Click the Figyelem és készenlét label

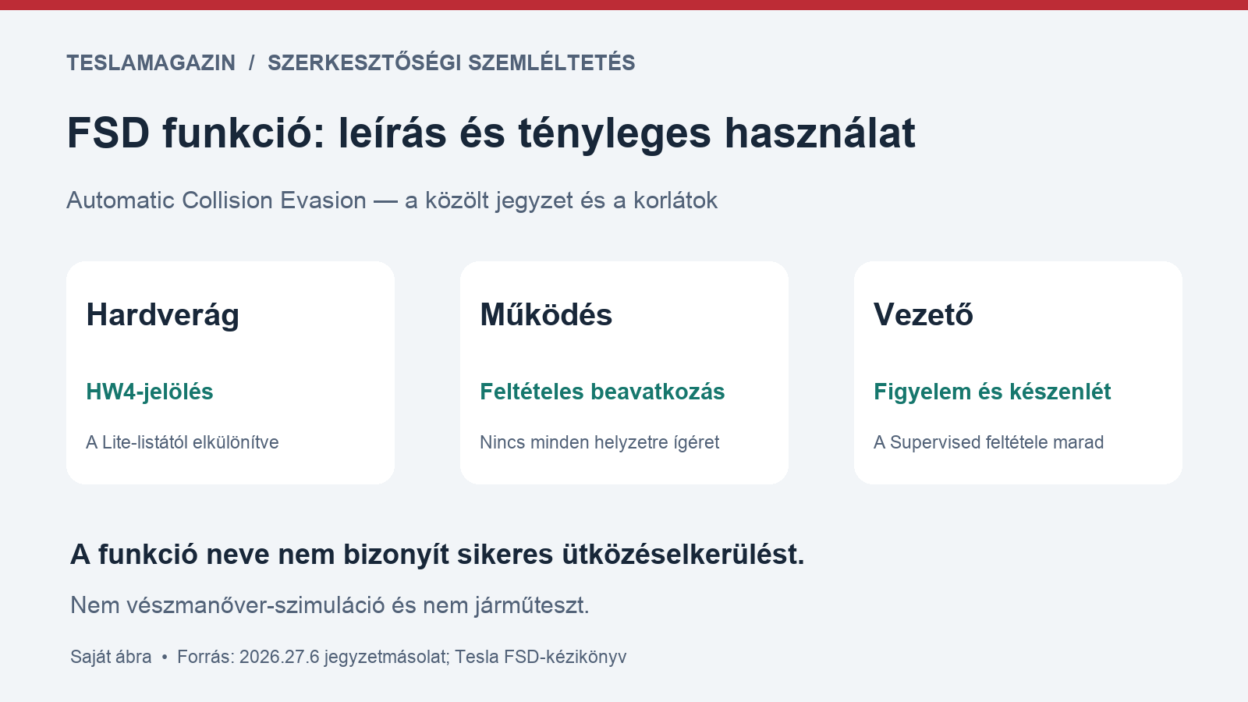point(992,392)
